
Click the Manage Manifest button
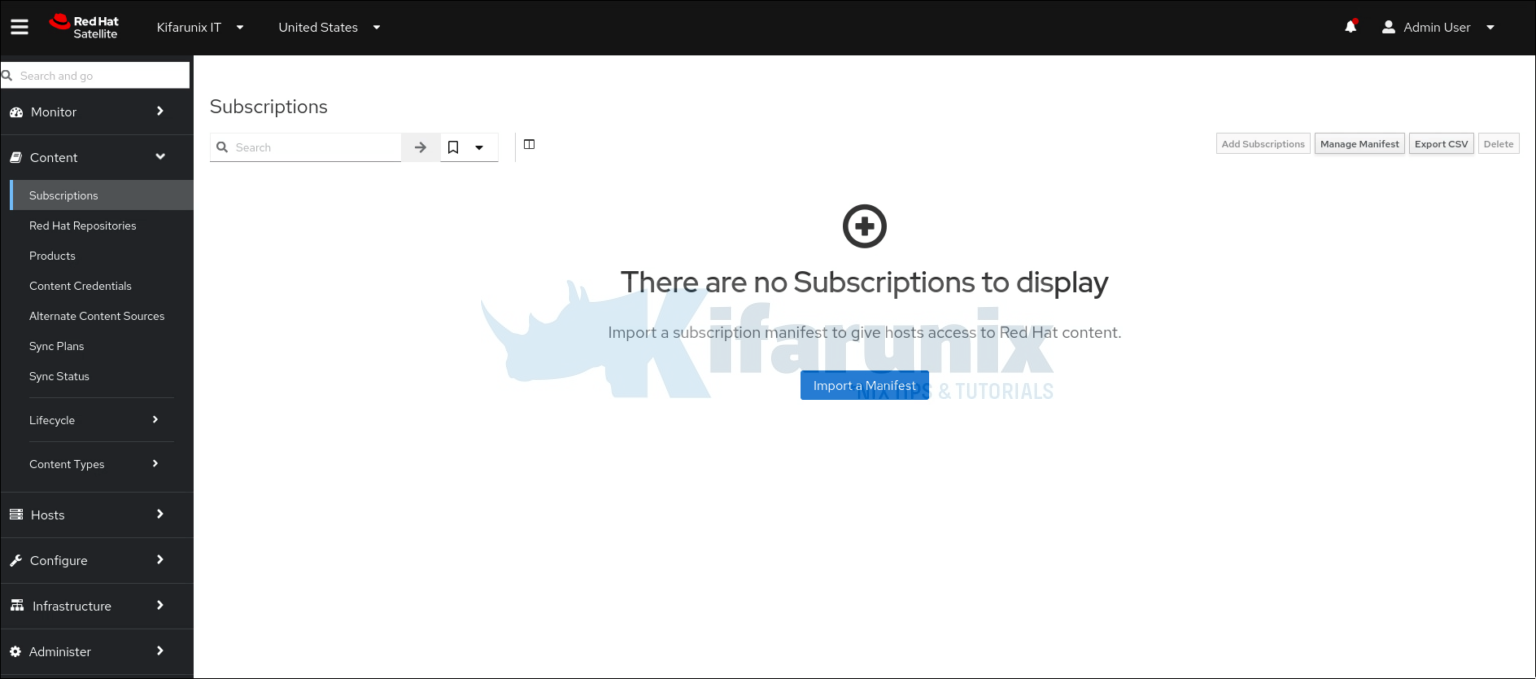pos(1359,143)
